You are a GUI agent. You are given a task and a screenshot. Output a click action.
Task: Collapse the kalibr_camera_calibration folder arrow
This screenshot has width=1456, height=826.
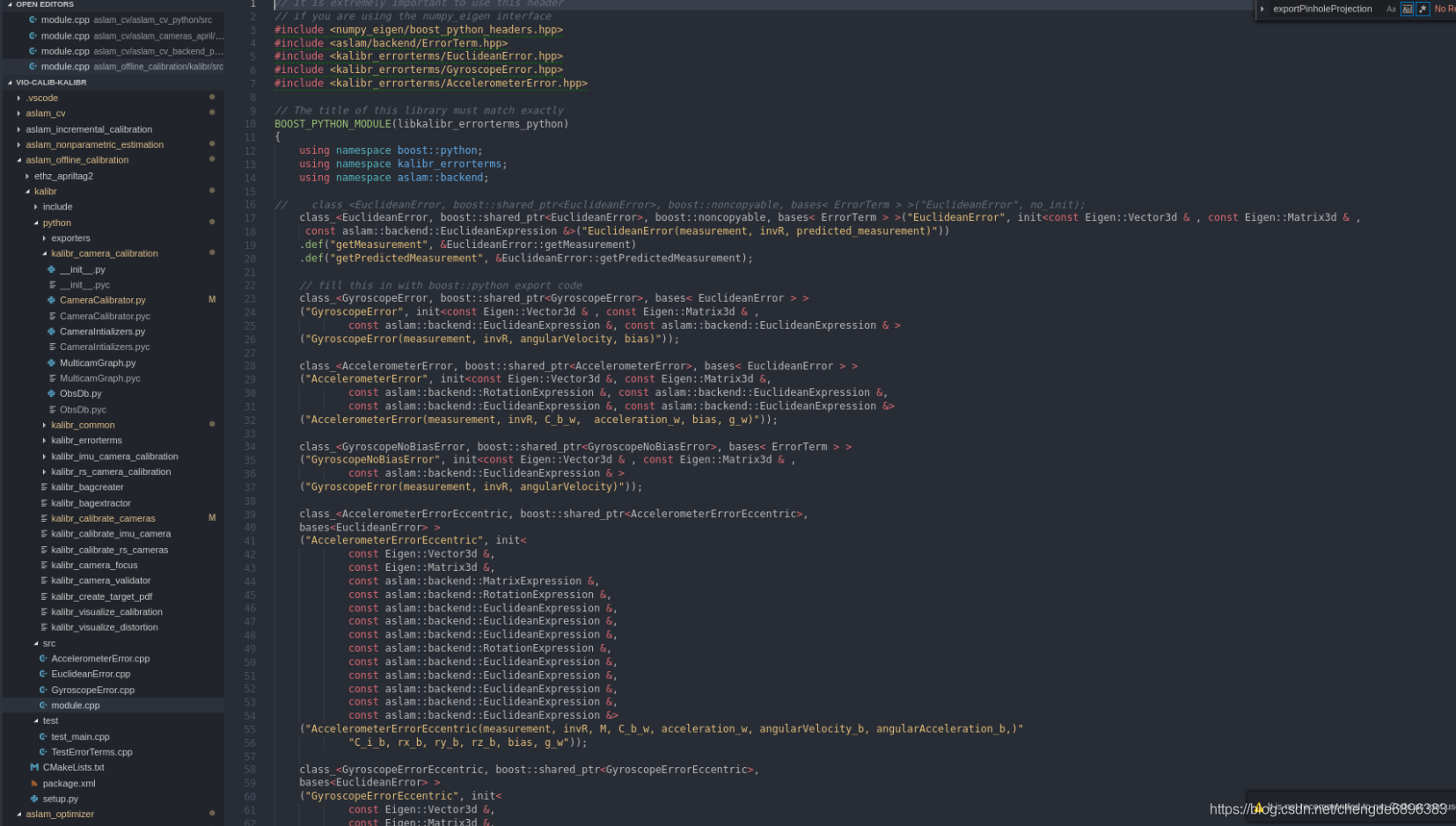pyautogui.click(x=44, y=253)
